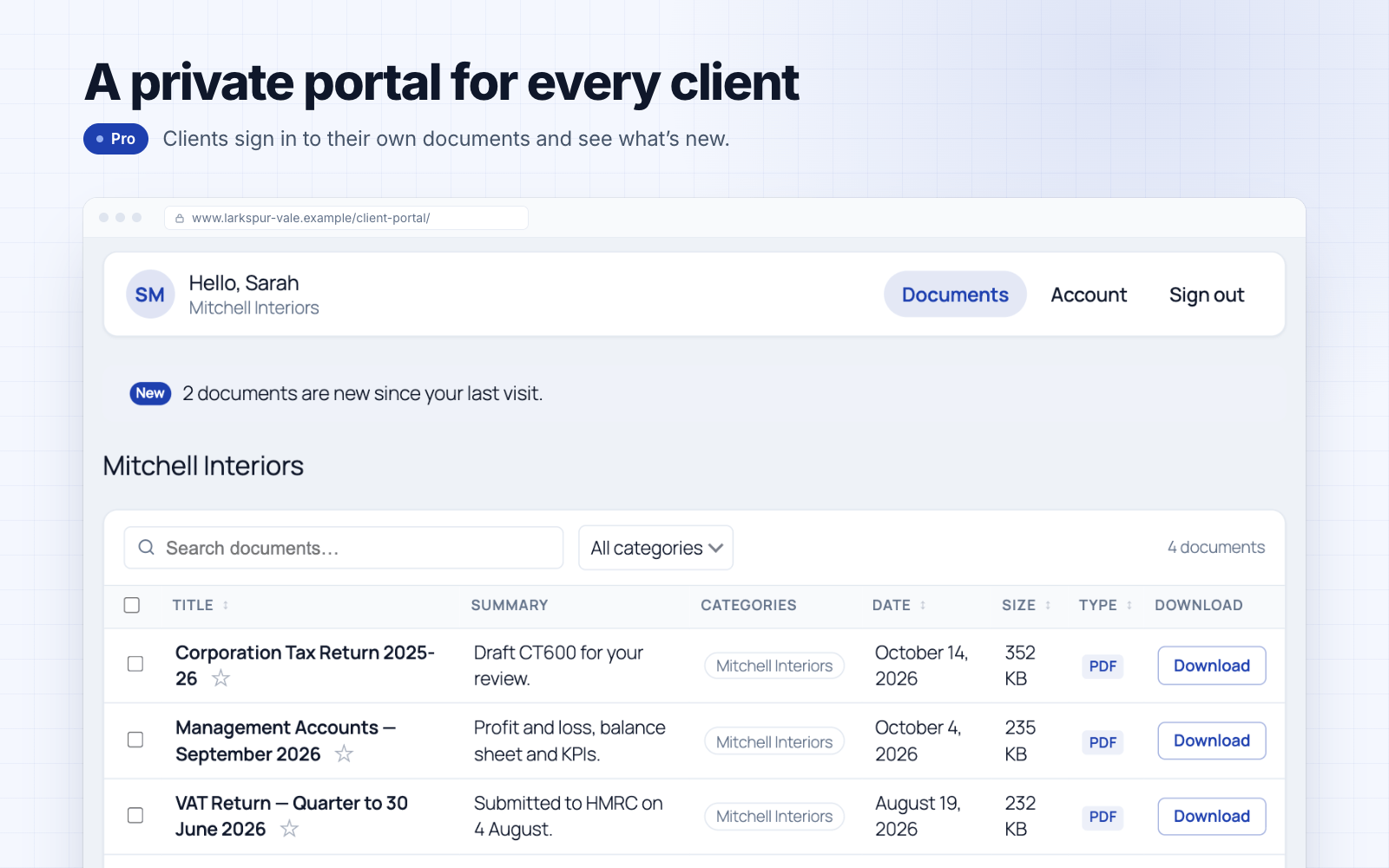Click the lock icon in address bar
The width and height of the screenshot is (1389, 868).
[180, 219]
